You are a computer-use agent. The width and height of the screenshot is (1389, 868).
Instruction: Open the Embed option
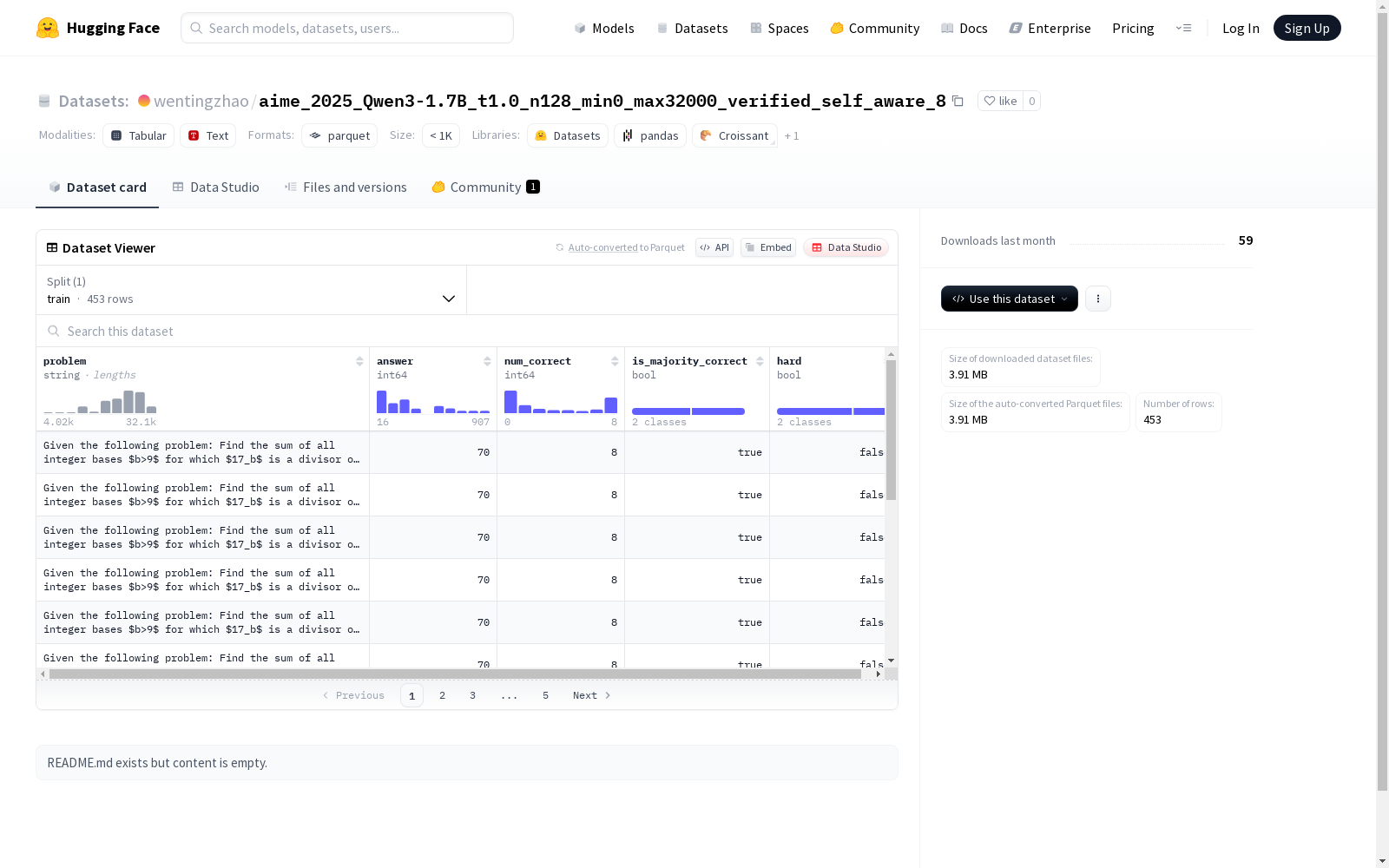click(768, 247)
